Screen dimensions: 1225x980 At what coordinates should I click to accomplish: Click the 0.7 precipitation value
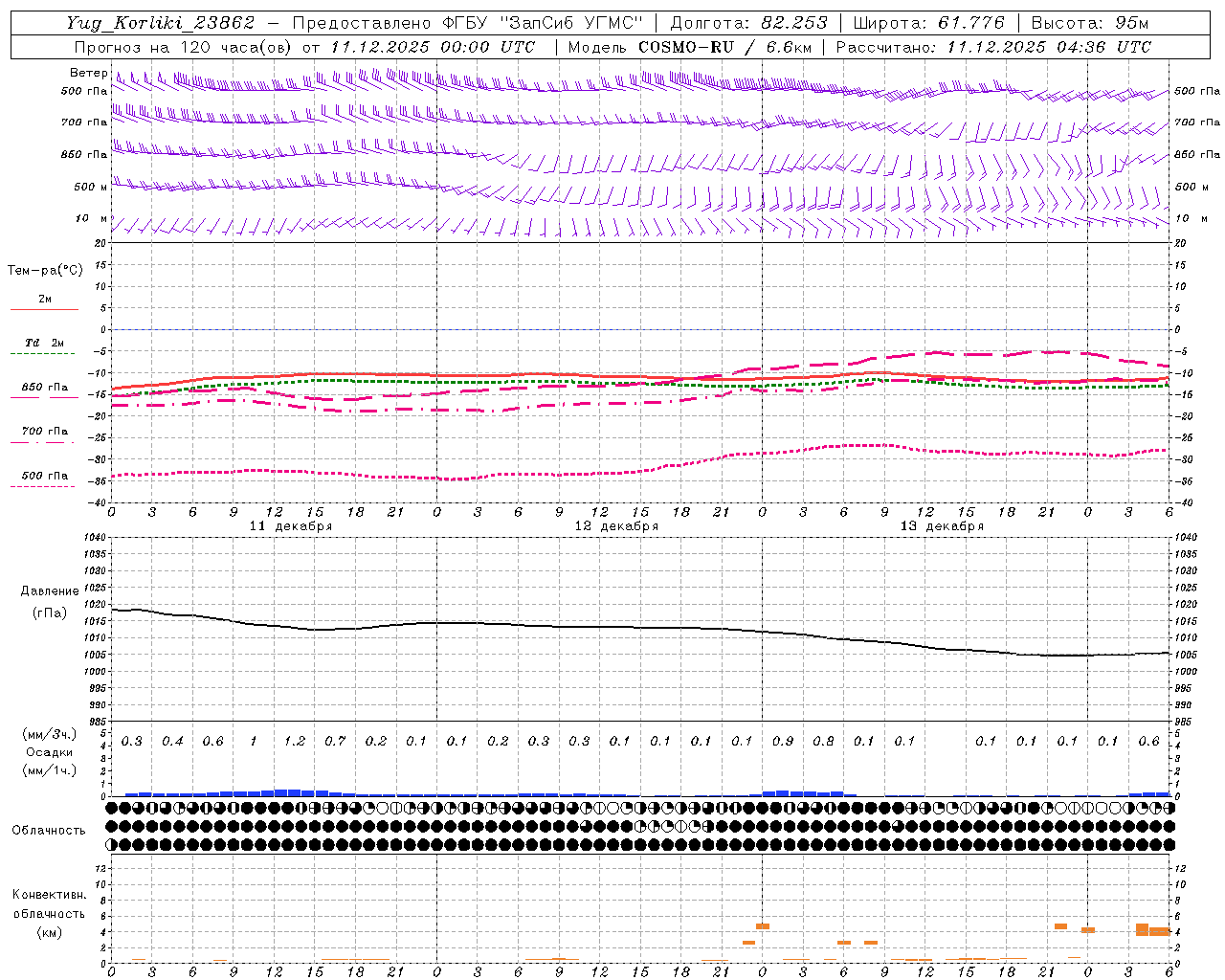click(x=335, y=742)
